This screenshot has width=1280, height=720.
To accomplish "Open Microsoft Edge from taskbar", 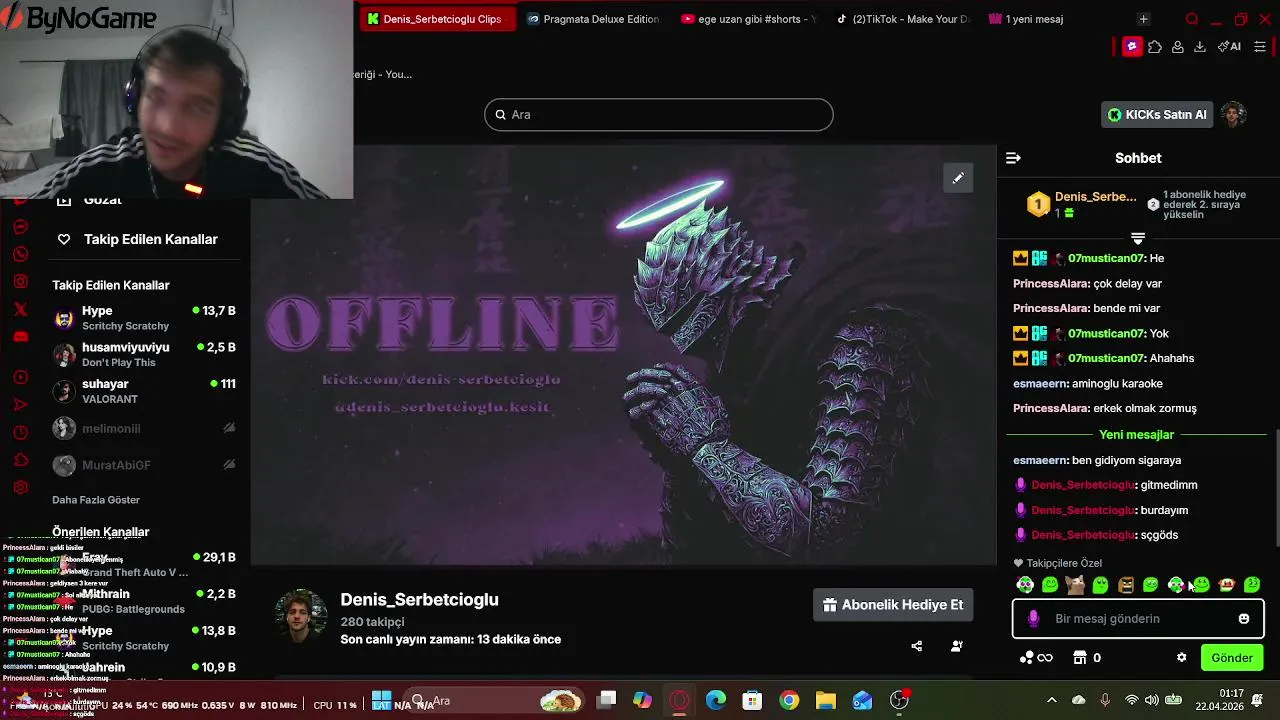I will tap(716, 700).
